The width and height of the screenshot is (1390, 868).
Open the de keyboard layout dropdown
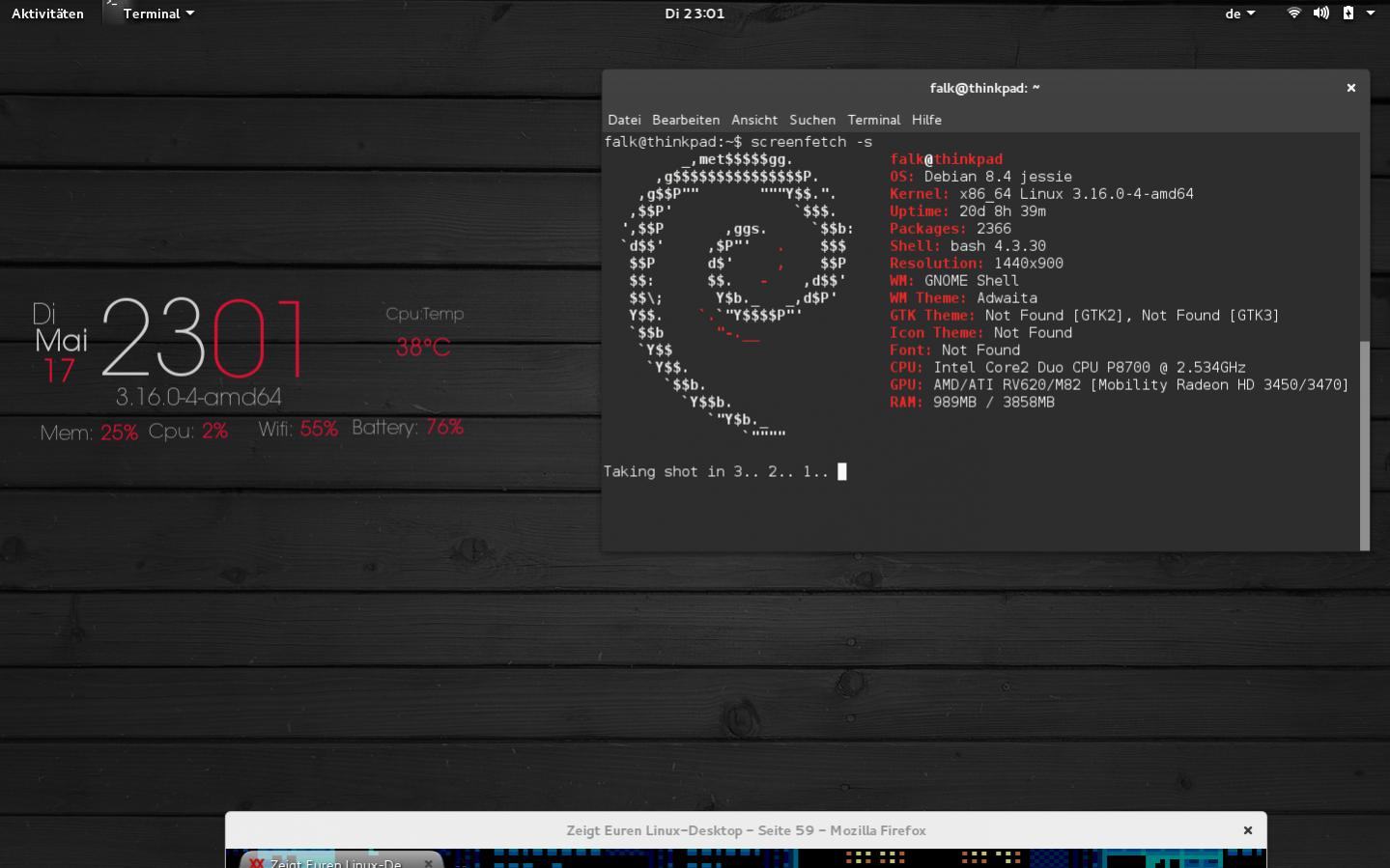(x=1239, y=14)
